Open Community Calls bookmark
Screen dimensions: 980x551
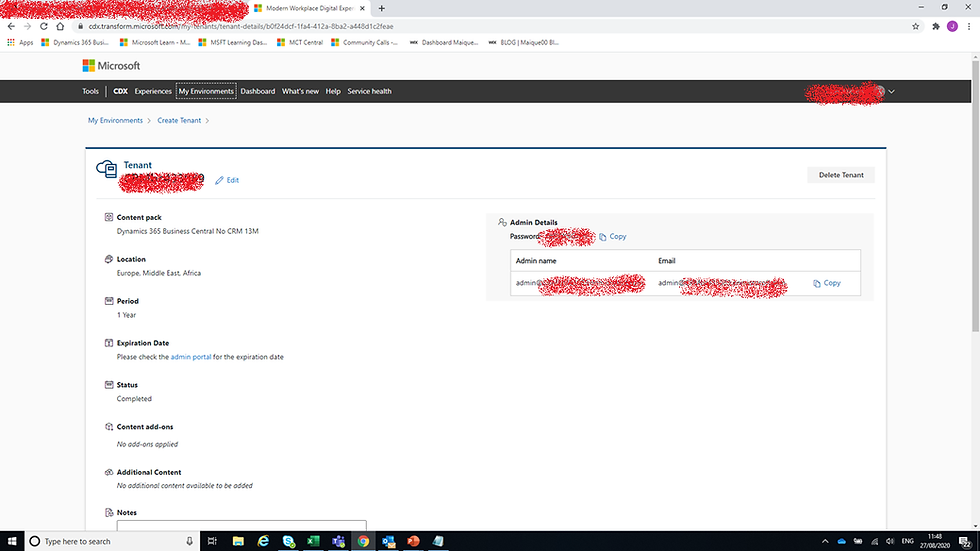(x=364, y=42)
